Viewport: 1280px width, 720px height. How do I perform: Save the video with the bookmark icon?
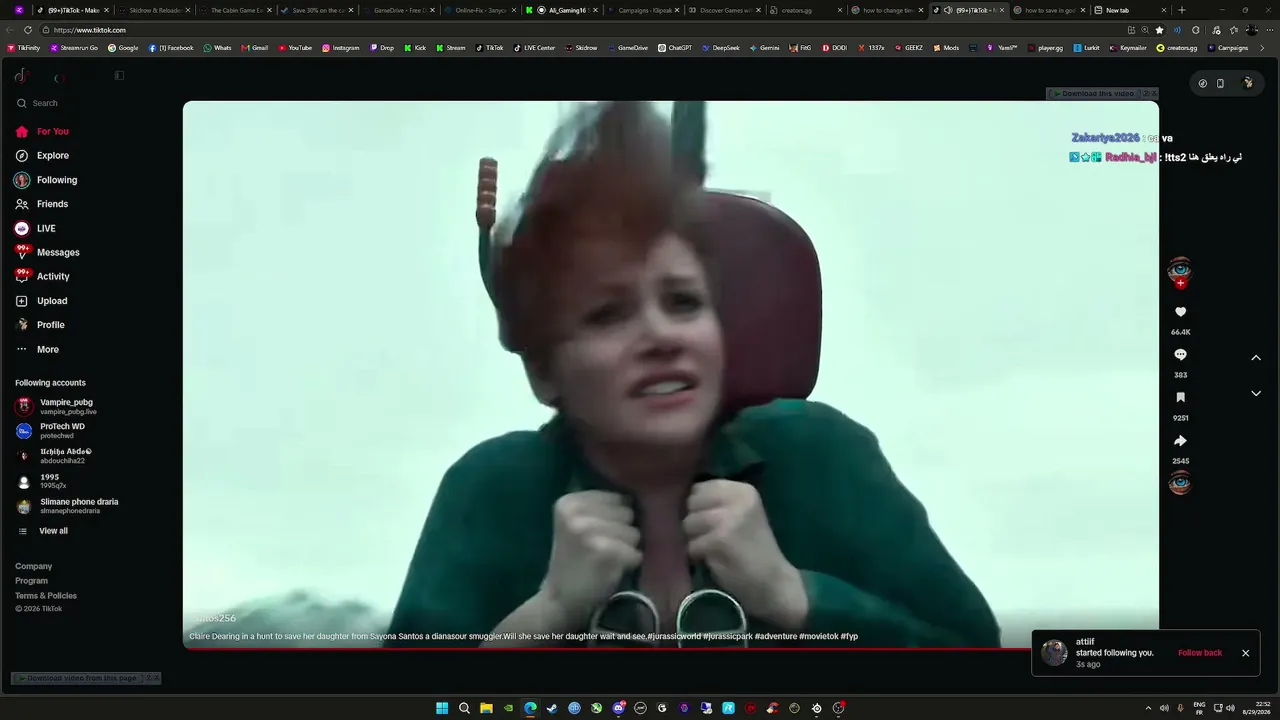[x=1180, y=398]
